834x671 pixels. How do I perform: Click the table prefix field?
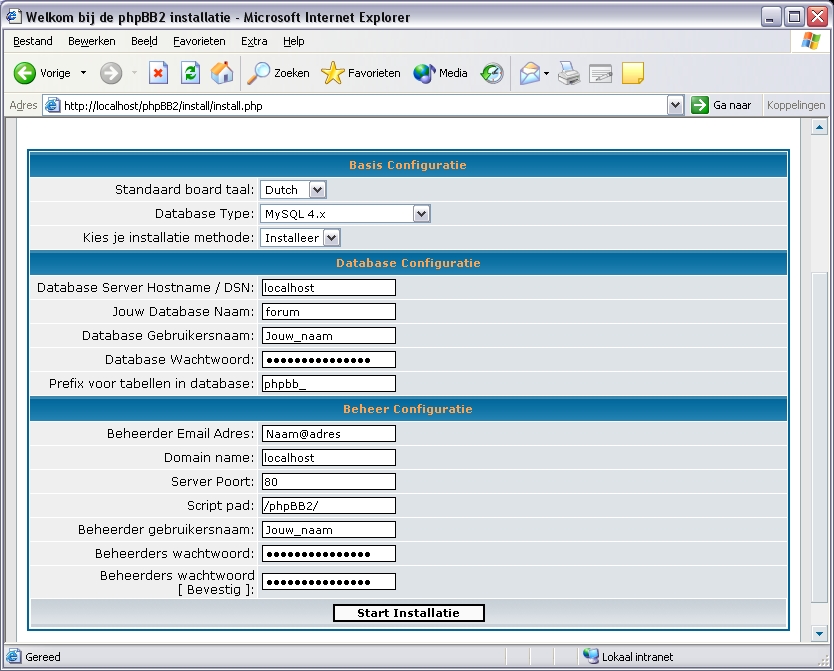click(x=329, y=383)
